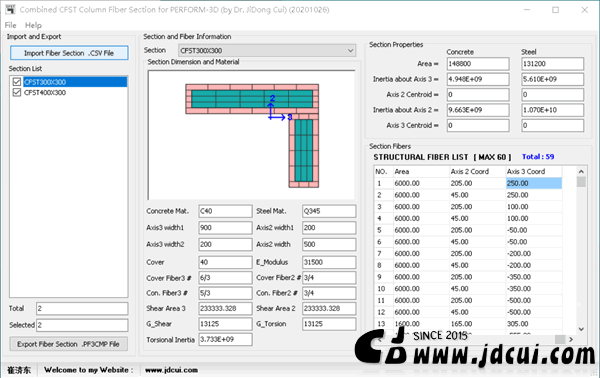Click the application icon in title bar
Viewport: 600px width, 378px height.
pos(10,9)
